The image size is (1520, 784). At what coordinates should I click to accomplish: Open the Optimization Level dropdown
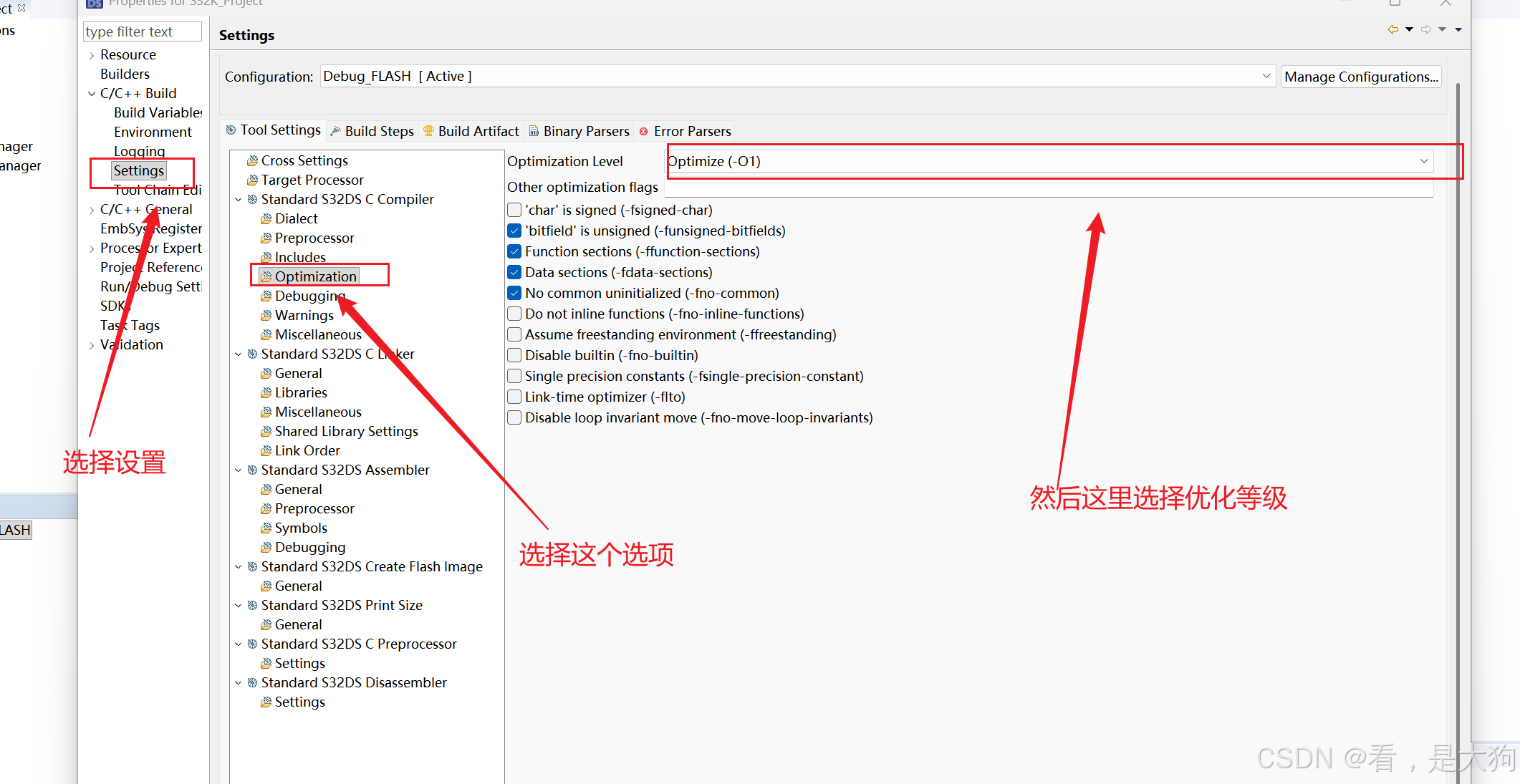1423,161
